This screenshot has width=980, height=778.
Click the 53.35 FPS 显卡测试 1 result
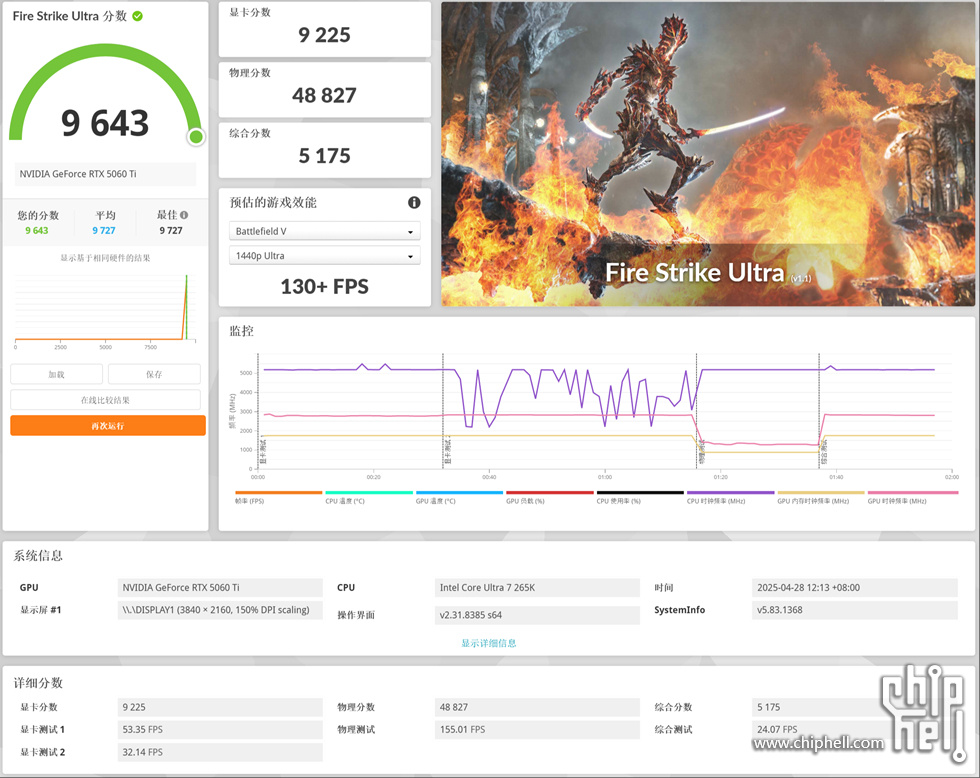tap(220, 730)
